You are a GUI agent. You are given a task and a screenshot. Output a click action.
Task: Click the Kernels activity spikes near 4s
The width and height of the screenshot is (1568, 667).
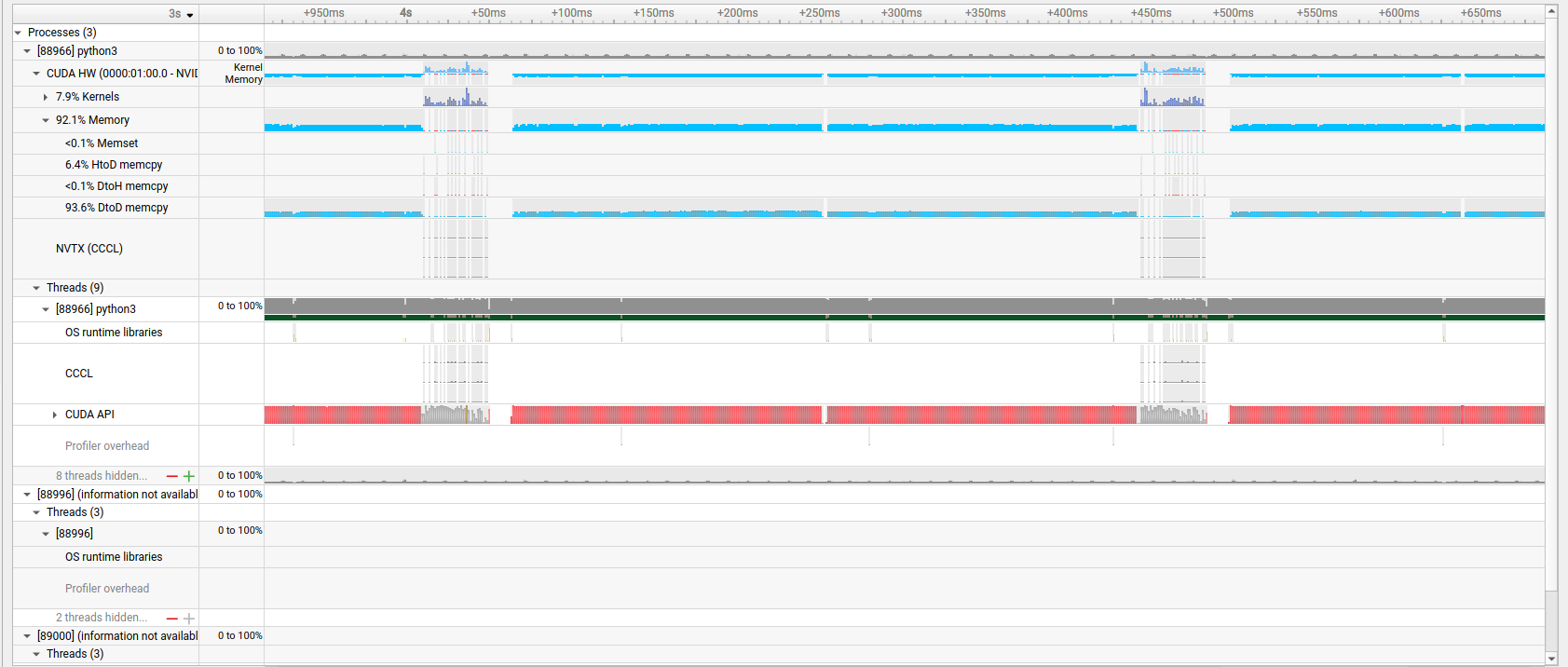coord(456,98)
